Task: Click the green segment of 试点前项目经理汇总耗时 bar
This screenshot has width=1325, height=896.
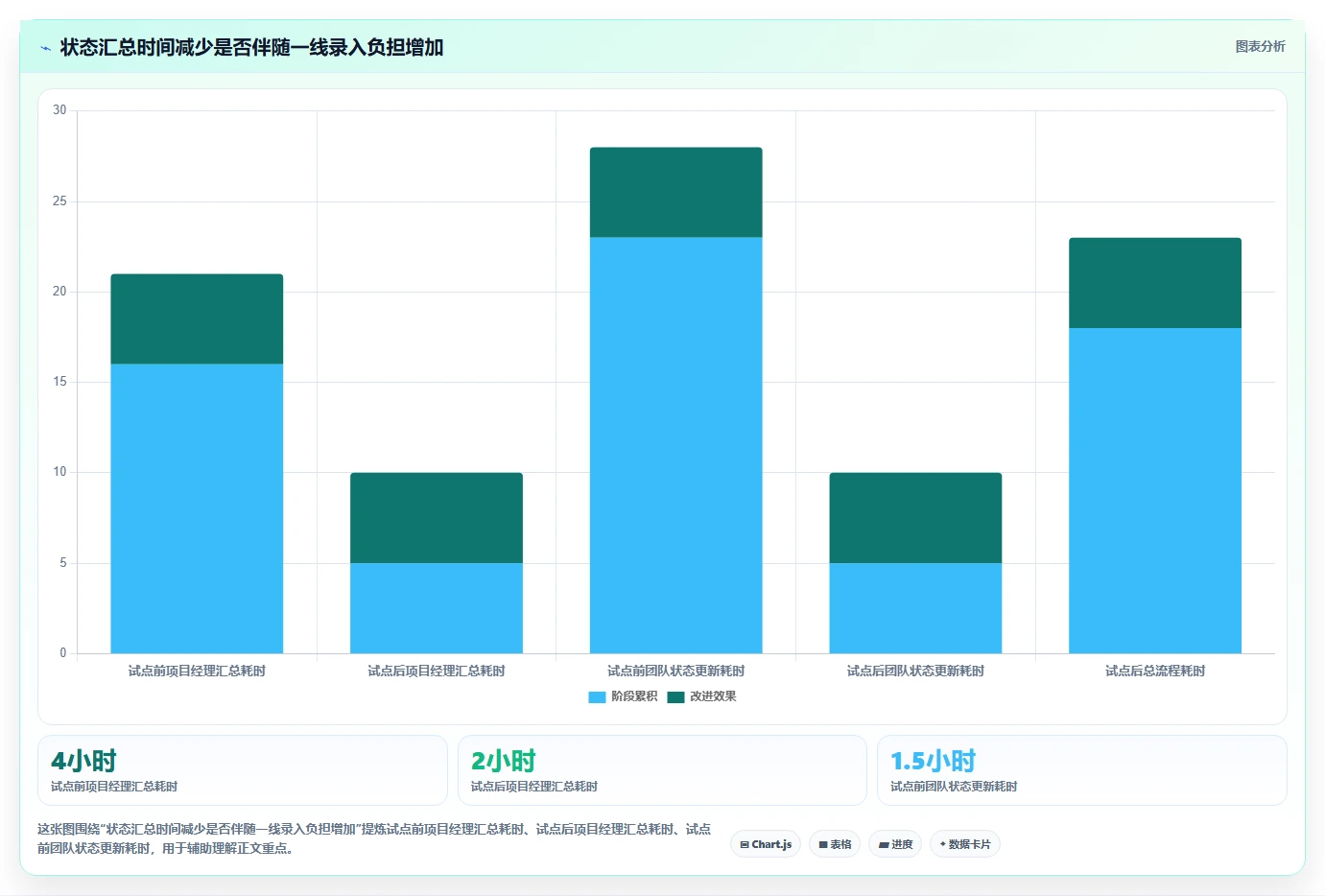Action: pos(197,319)
